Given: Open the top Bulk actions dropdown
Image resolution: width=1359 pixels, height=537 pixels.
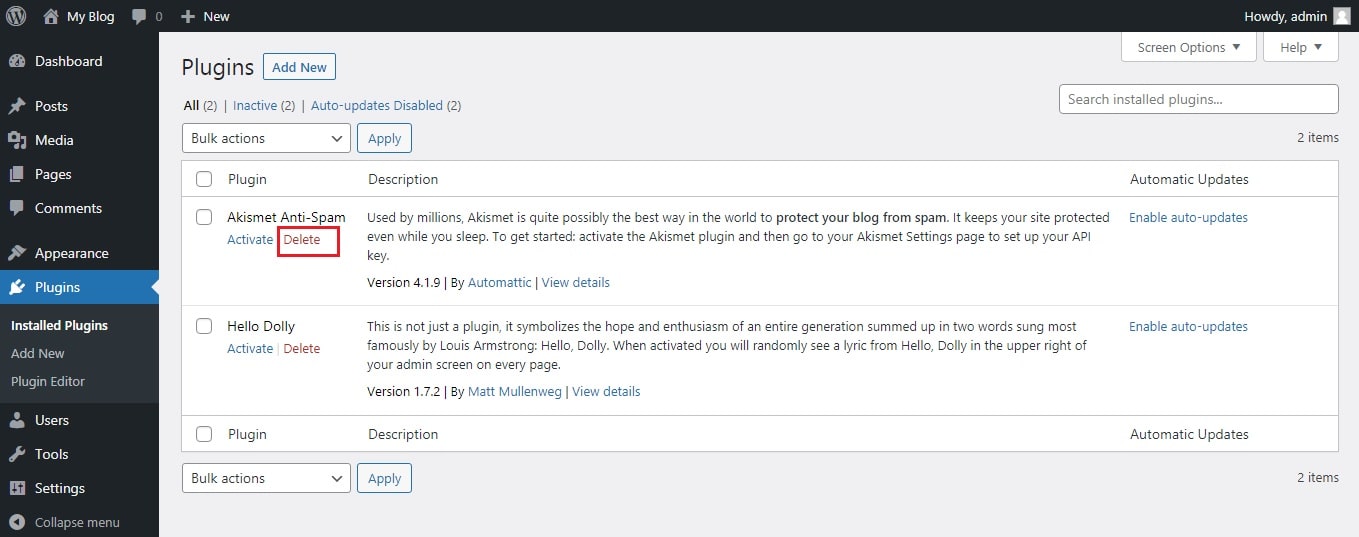Looking at the screenshot, I should (266, 138).
